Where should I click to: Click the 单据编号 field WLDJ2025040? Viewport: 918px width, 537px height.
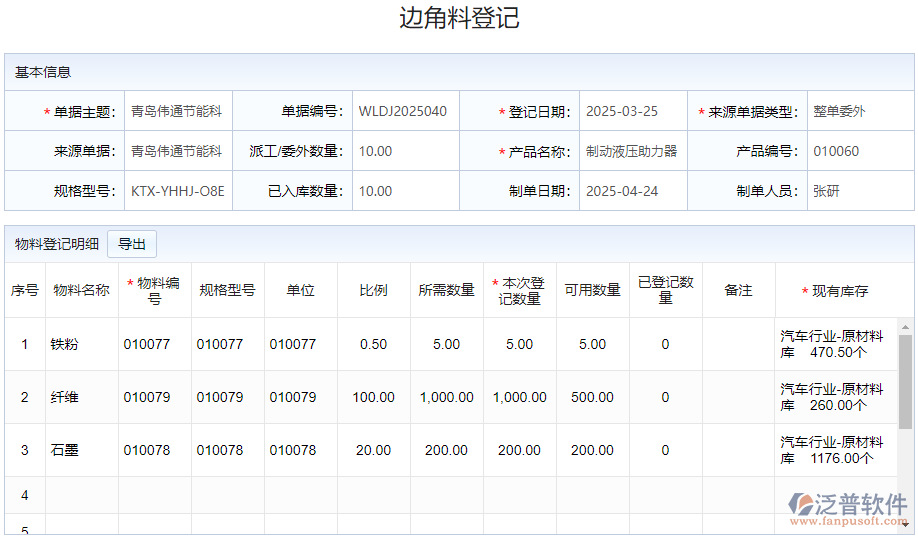[404, 112]
